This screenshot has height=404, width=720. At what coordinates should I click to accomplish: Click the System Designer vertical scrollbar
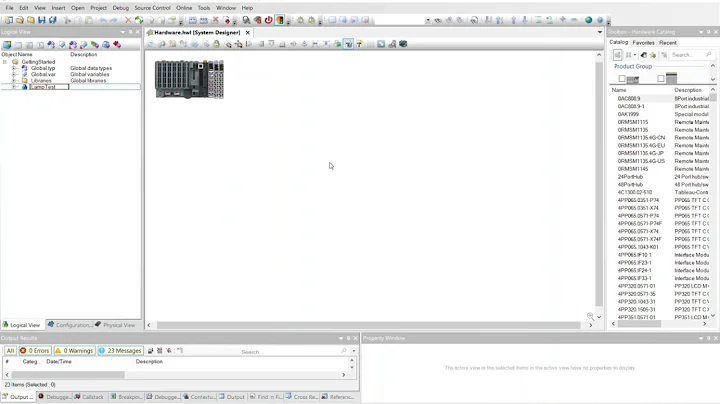(599, 185)
